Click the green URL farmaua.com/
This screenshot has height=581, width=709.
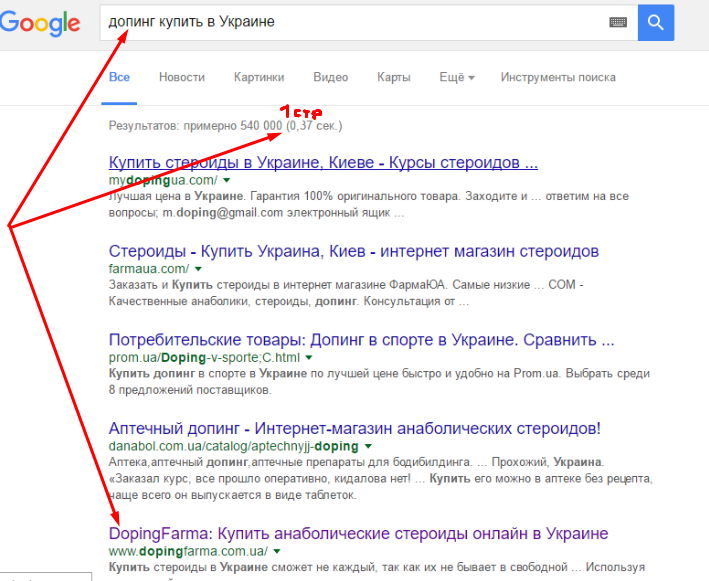149,269
